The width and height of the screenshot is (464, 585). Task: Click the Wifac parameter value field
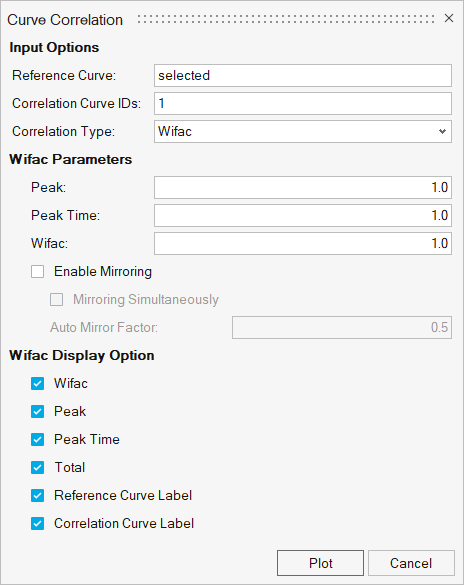tap(302, 243)
